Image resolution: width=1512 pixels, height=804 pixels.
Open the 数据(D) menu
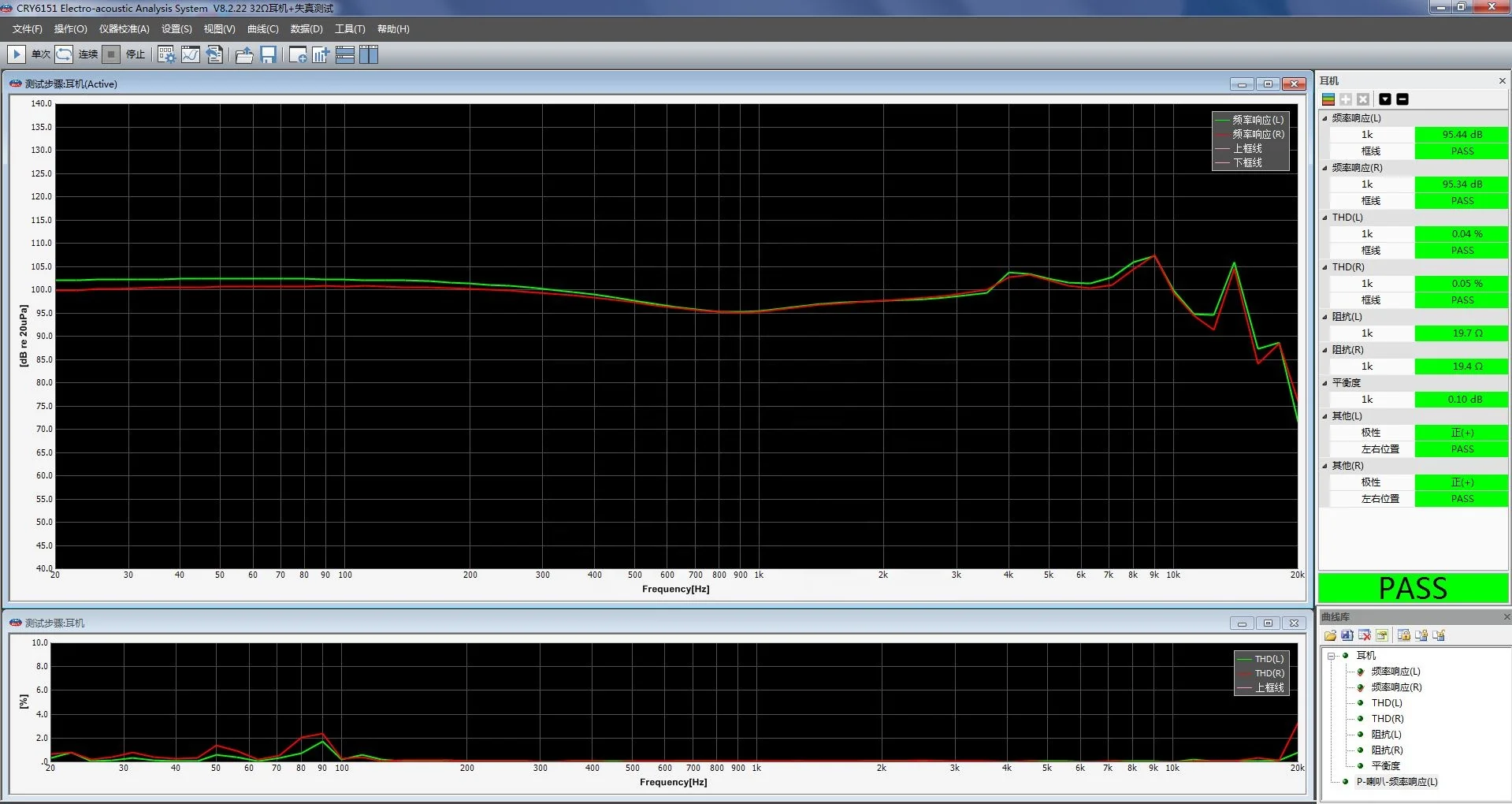(306, 29)
